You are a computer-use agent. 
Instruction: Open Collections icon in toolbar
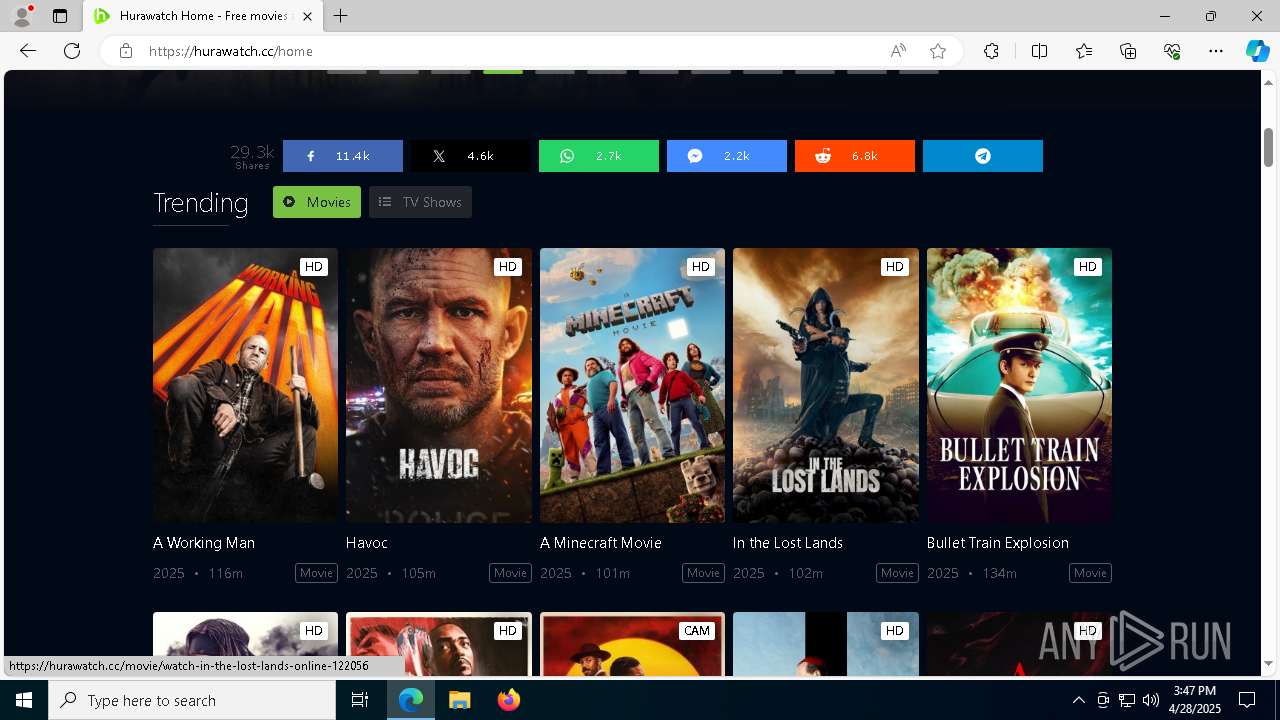[x=1128, y=51]
